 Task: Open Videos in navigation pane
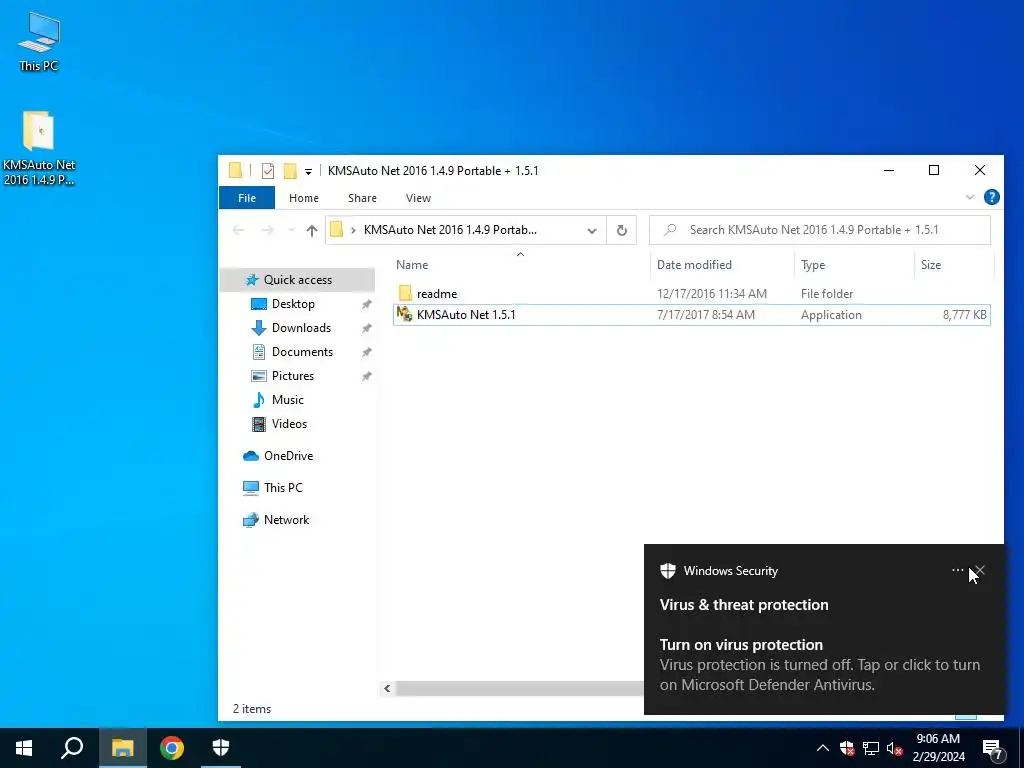(x=289, y=424)
